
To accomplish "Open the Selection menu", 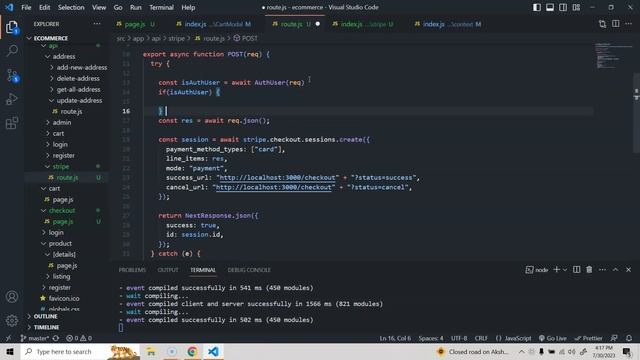I will tap(71, 7).
